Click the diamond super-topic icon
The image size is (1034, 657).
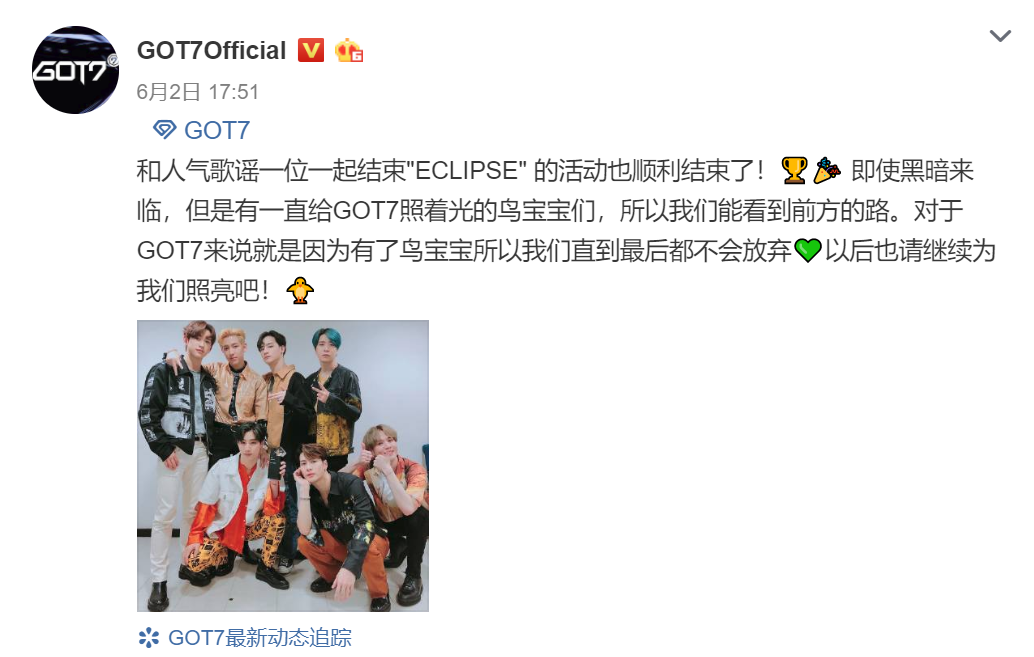pyautogui.click(x=164, y=129)
